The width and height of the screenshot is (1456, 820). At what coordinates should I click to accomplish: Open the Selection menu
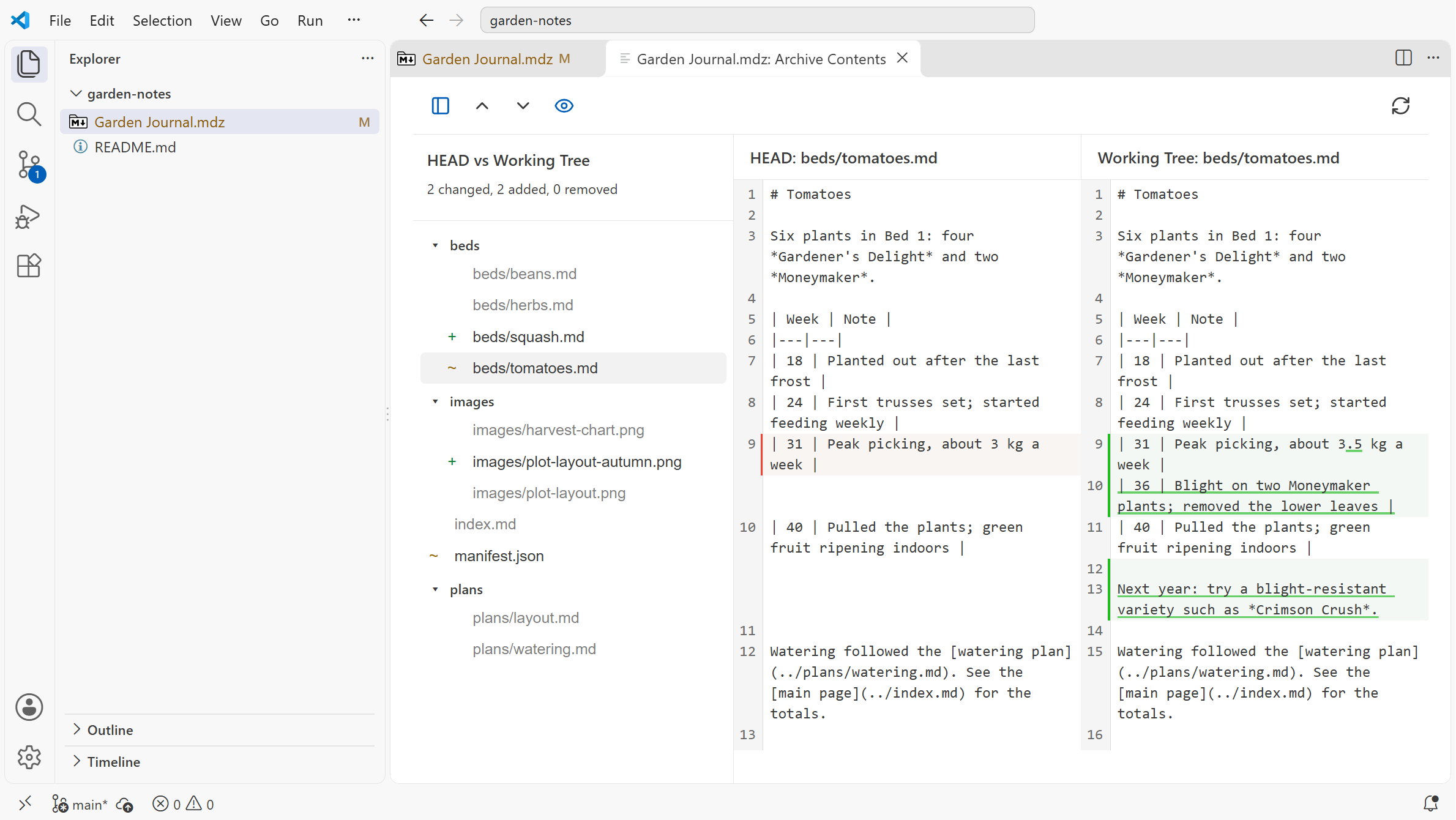click(162, 20)
